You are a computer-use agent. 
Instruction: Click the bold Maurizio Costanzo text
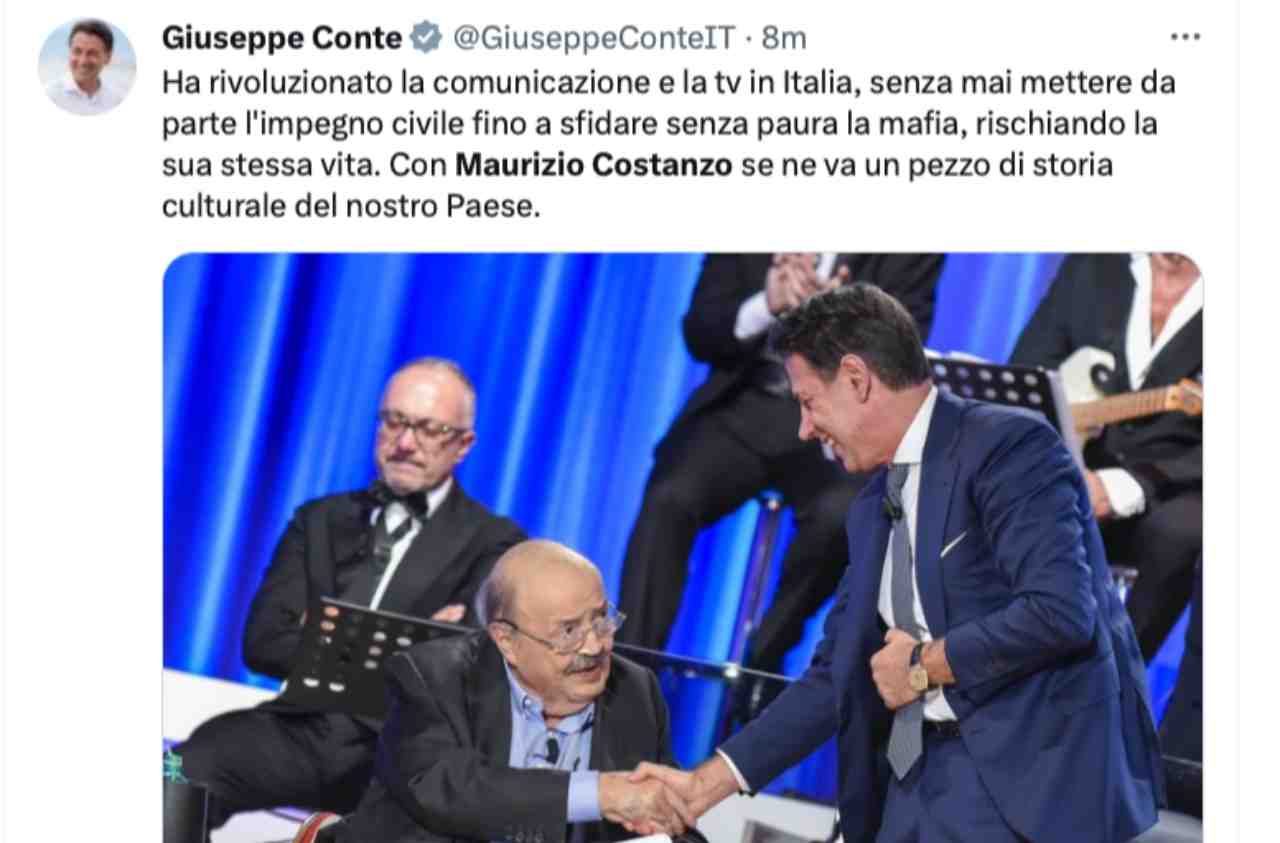pos(594,165)
